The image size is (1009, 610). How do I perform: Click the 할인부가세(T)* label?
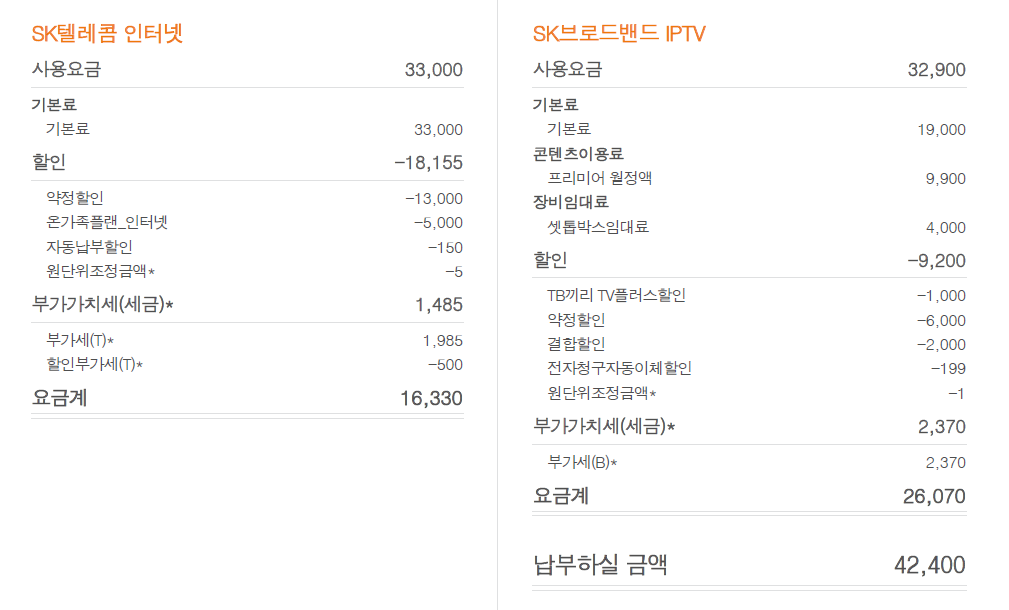[95, 365]
